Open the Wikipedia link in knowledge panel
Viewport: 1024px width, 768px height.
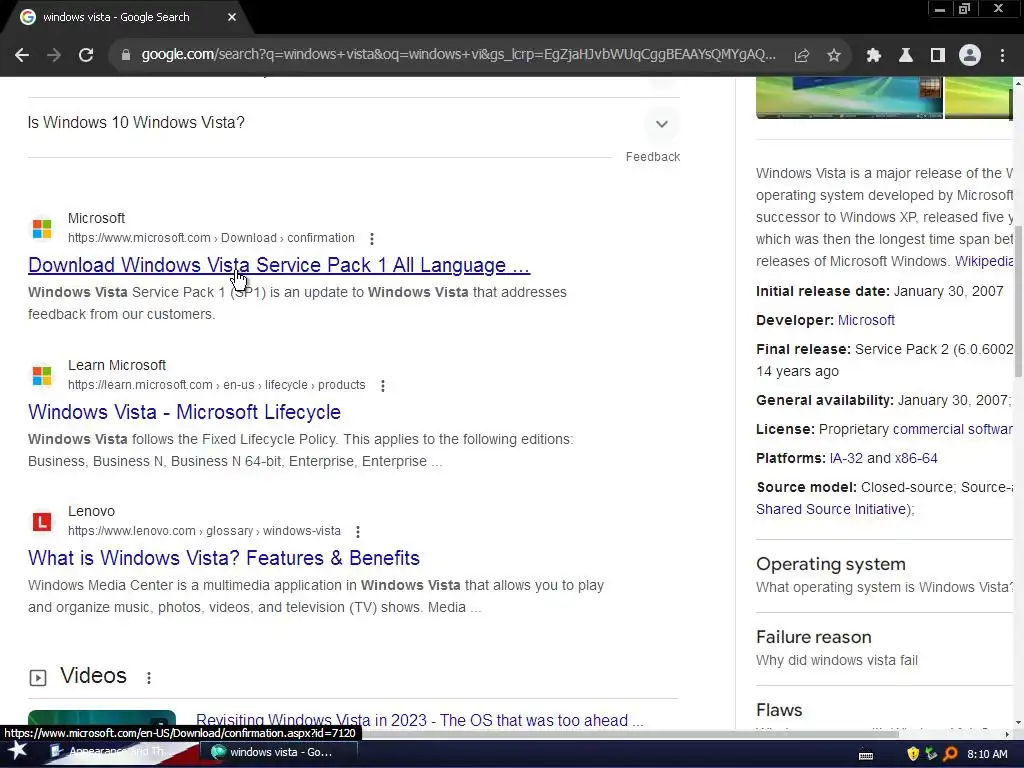(x=984, y=261)
